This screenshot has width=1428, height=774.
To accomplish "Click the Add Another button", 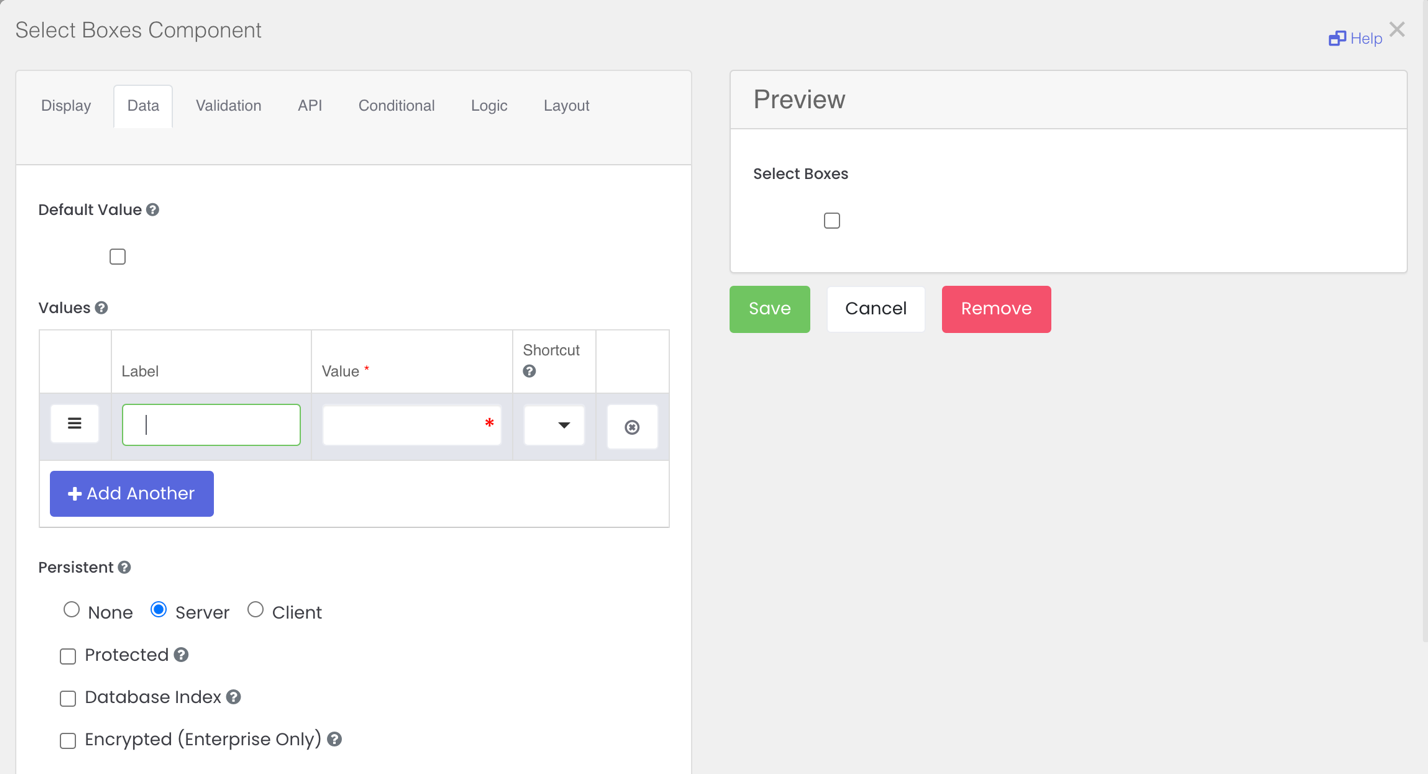I will [132, 494].
